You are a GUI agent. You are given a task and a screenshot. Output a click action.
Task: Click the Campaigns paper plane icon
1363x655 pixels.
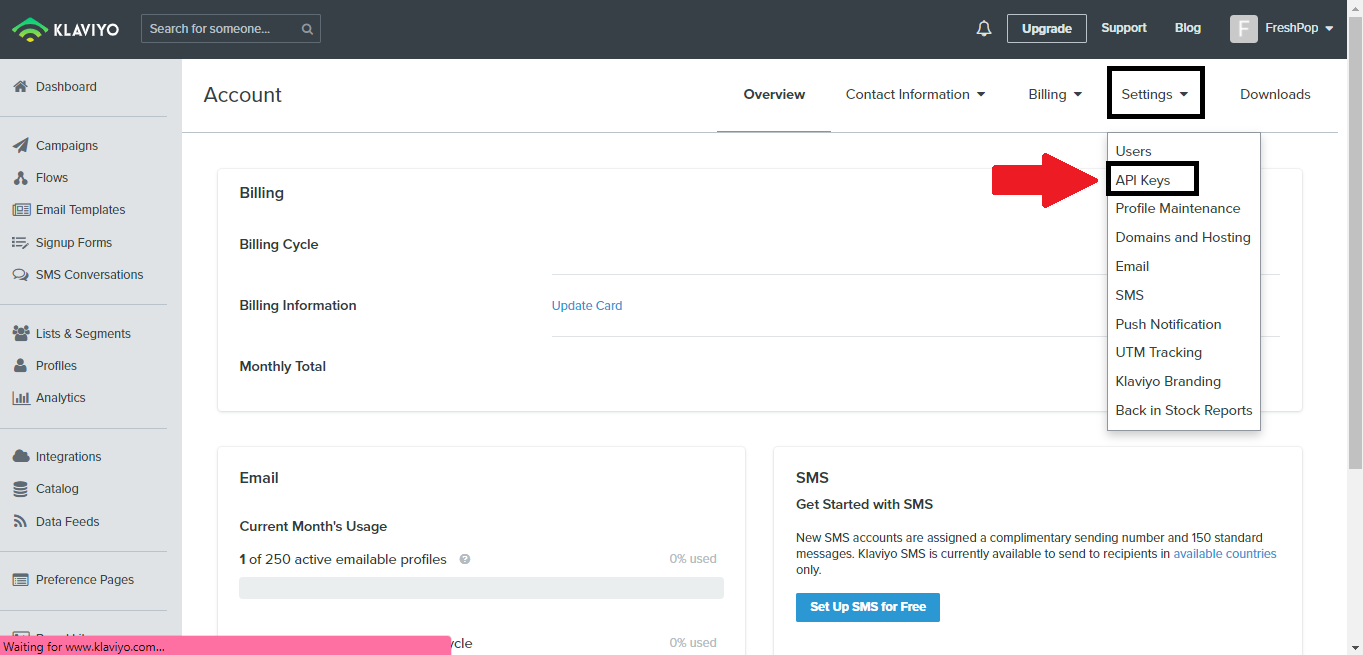click(20, 146)
